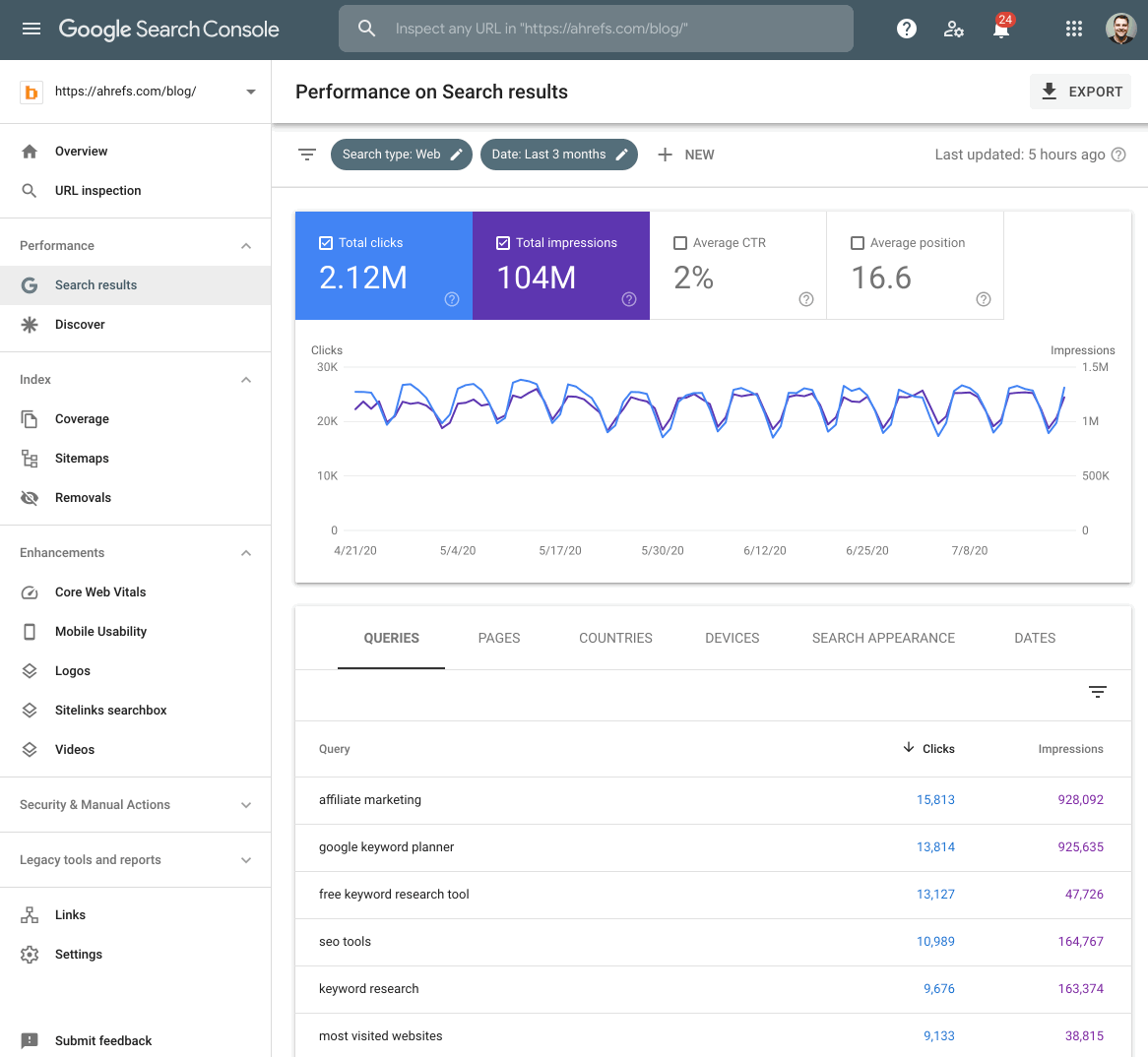Click the notifications bell icon
This screenshot has width=1148, height=1057.
(1000, 28)
